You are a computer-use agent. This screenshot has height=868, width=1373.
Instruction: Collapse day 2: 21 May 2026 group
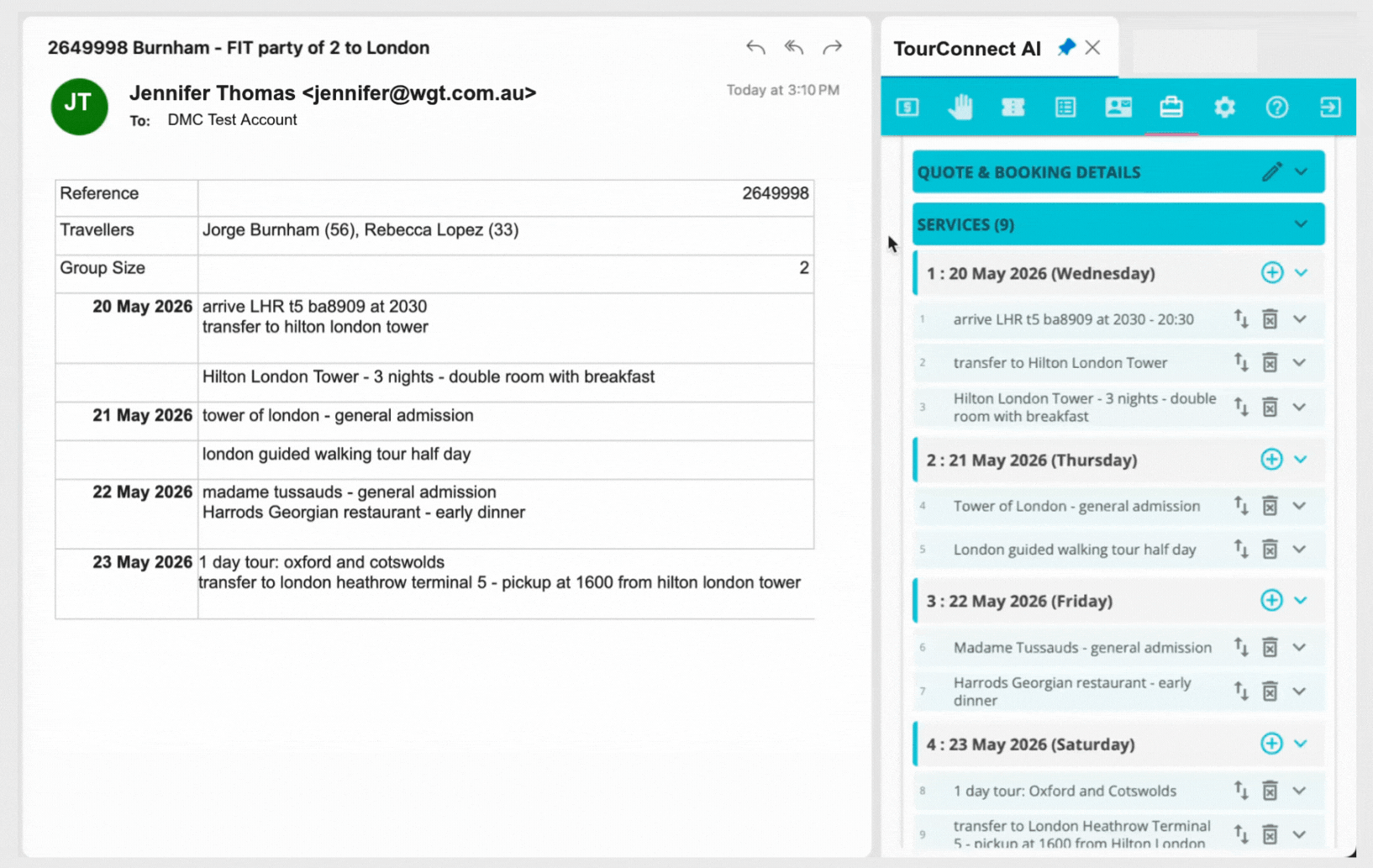point(1301,460)
